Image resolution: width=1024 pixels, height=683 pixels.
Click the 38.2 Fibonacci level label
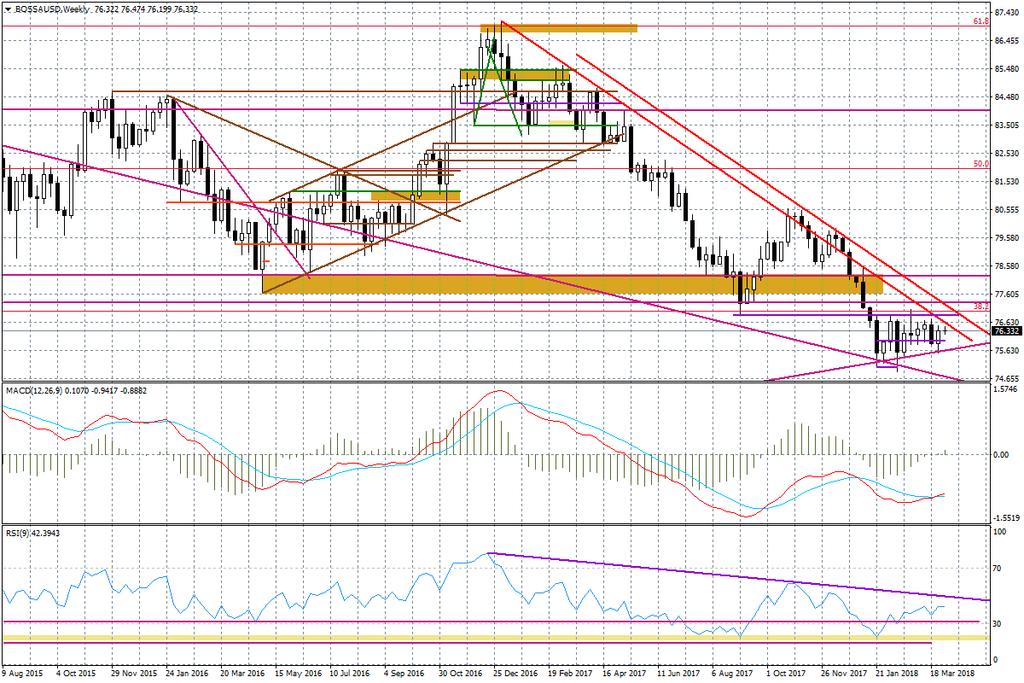click(981, 306)
